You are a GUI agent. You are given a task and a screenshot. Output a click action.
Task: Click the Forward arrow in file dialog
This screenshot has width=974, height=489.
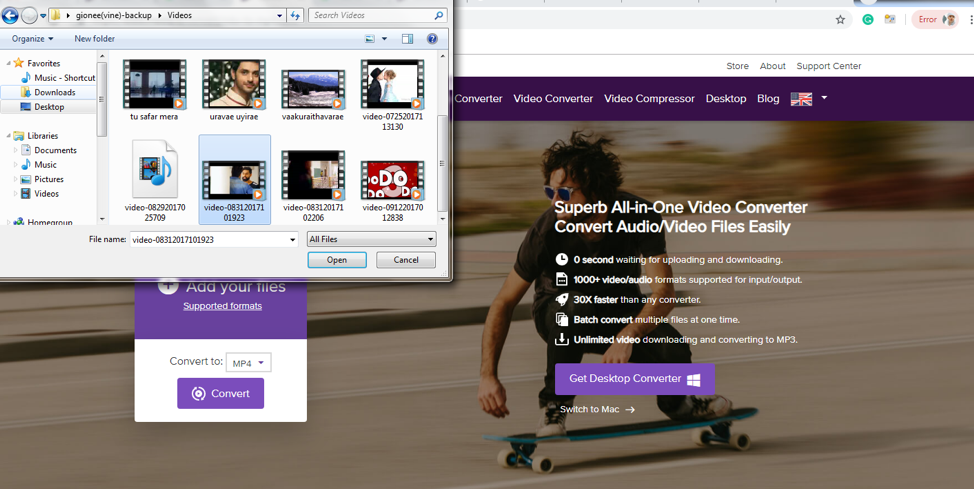pos(29,15)
